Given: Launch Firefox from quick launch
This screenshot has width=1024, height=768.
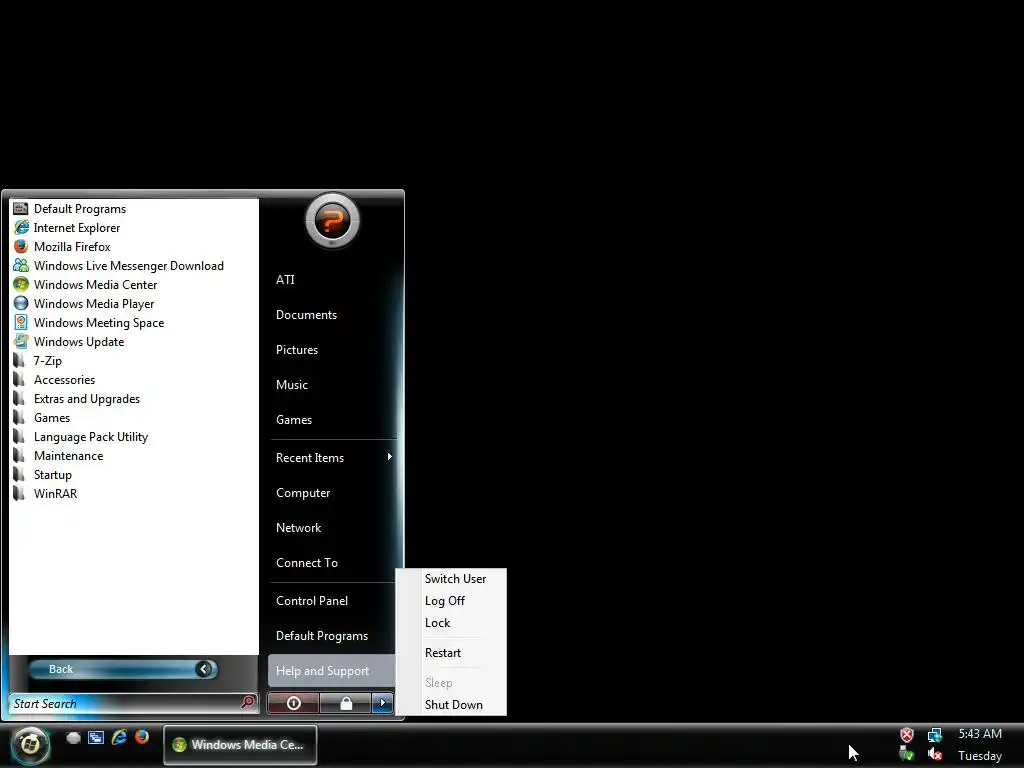Looking at the screenshot, I should pyautogui.click(x=142, y=737).
